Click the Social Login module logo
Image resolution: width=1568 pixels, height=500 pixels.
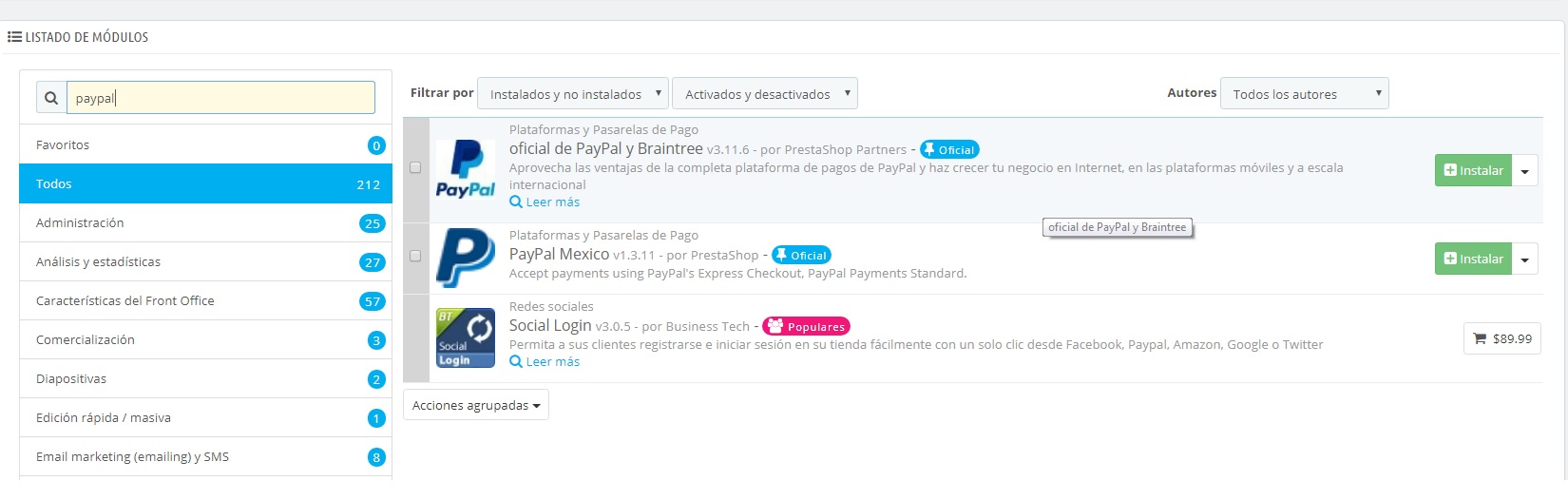(466, 337)
